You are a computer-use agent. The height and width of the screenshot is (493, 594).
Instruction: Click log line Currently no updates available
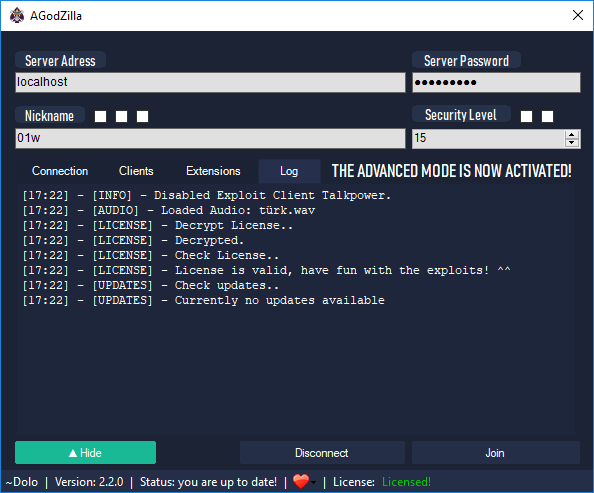[x=203, y=300]
